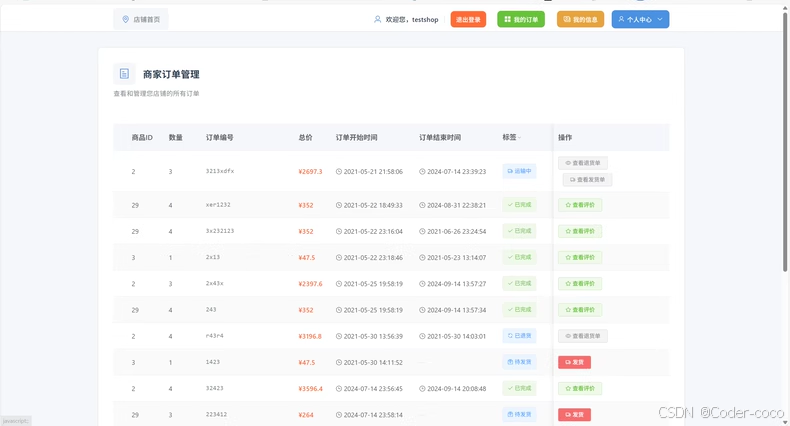Open 我的信息 from top bar
The height and width of the screenshot is (426, 790).
tap(580, 19)
